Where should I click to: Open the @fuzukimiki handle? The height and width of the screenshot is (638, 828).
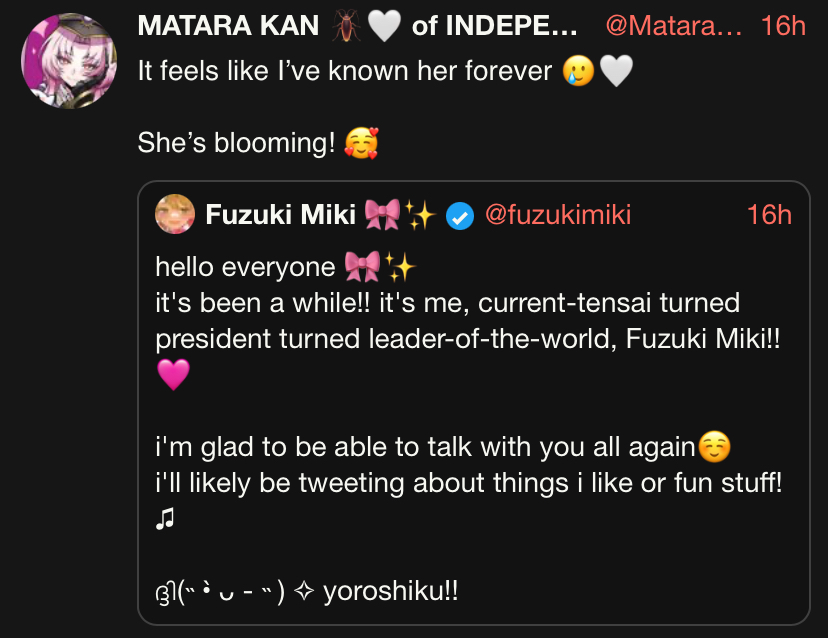tap(558, 214)
